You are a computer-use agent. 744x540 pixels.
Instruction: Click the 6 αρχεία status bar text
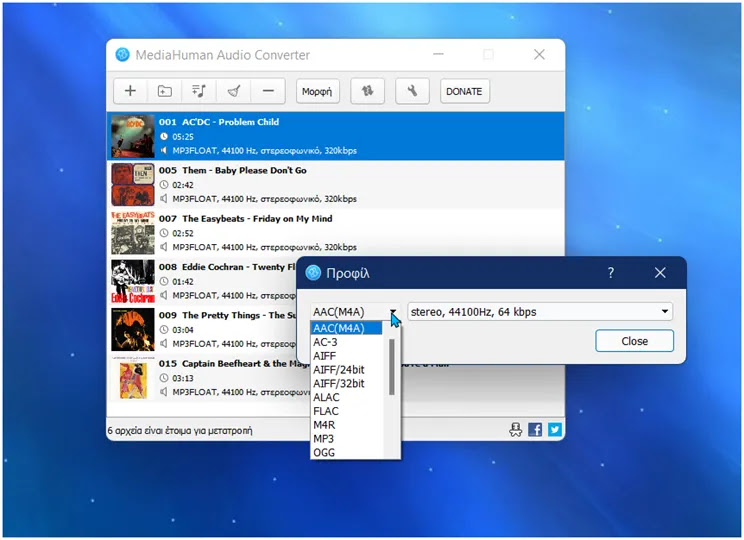[x=180, y=431]
